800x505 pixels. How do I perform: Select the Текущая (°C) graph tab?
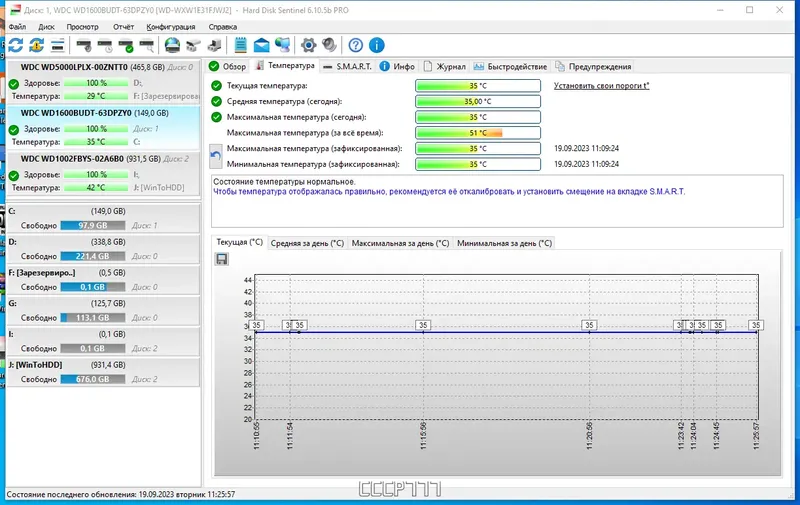click(x=239, y=242)
